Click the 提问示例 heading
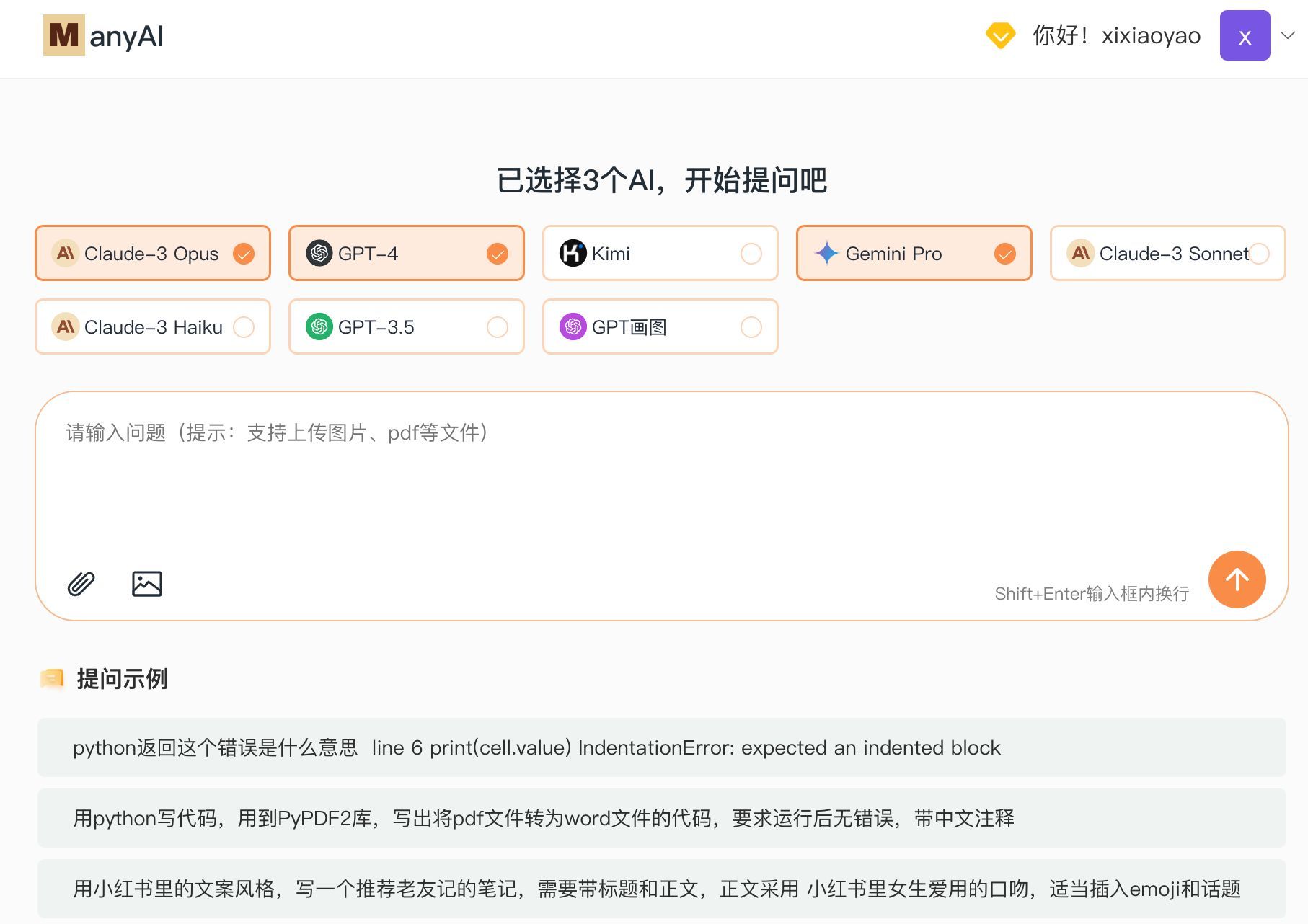The image size is (1308, 924). click(122, 678)
